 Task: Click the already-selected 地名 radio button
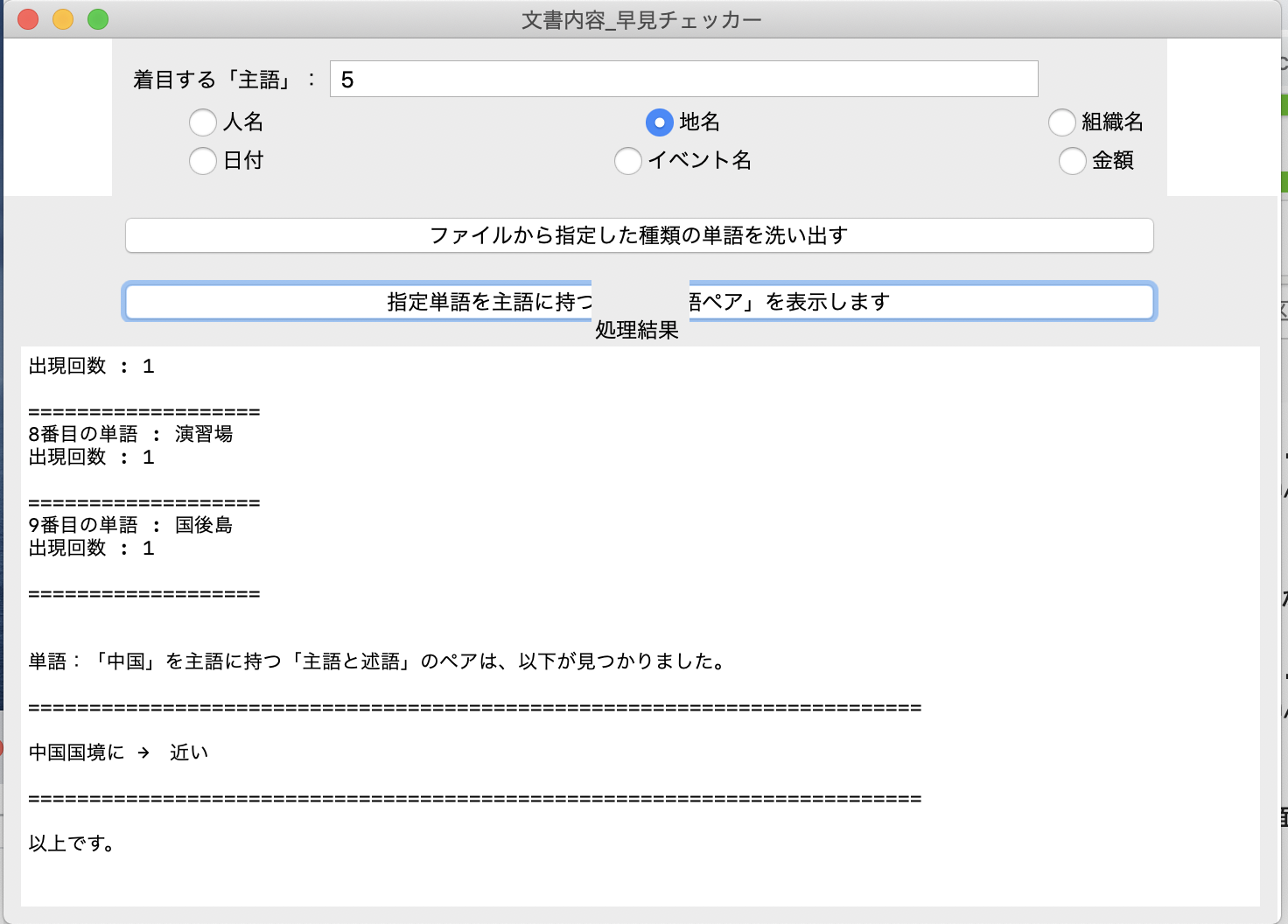point(659,122)
